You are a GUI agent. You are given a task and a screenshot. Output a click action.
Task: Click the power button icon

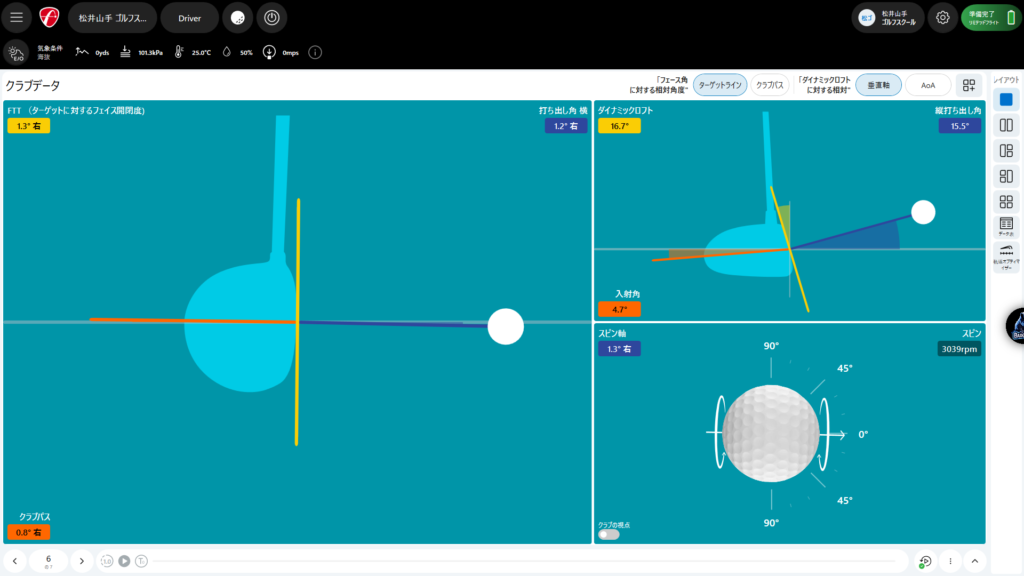pos(272,18)
